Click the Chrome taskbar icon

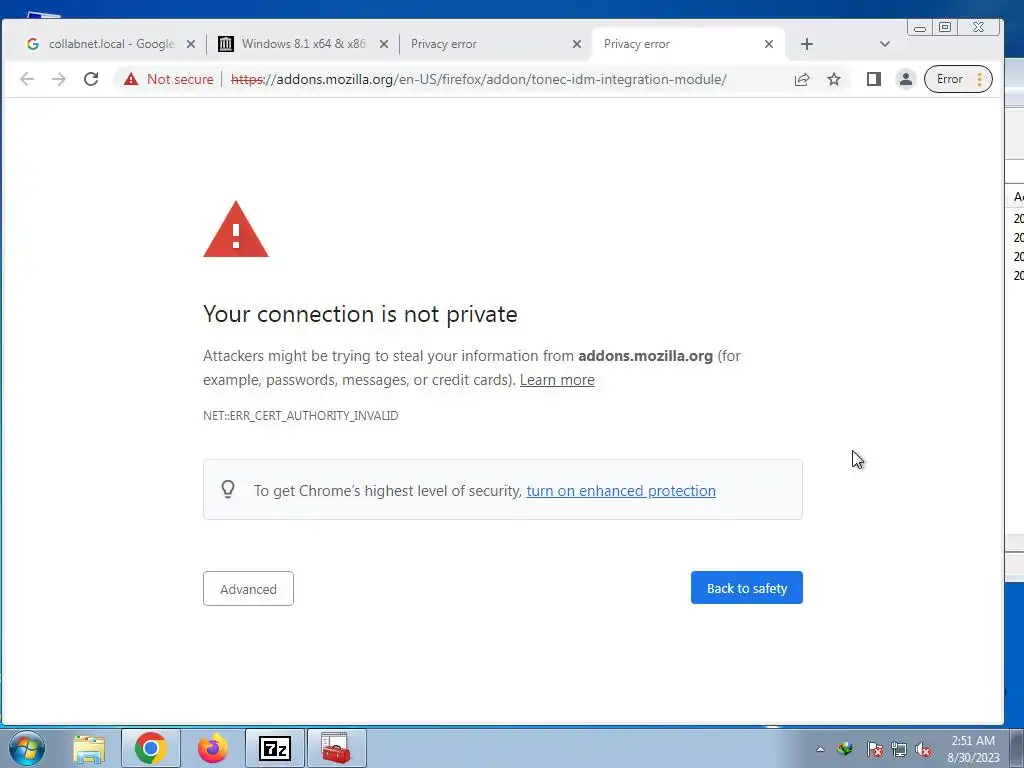[x=151, y=748]
